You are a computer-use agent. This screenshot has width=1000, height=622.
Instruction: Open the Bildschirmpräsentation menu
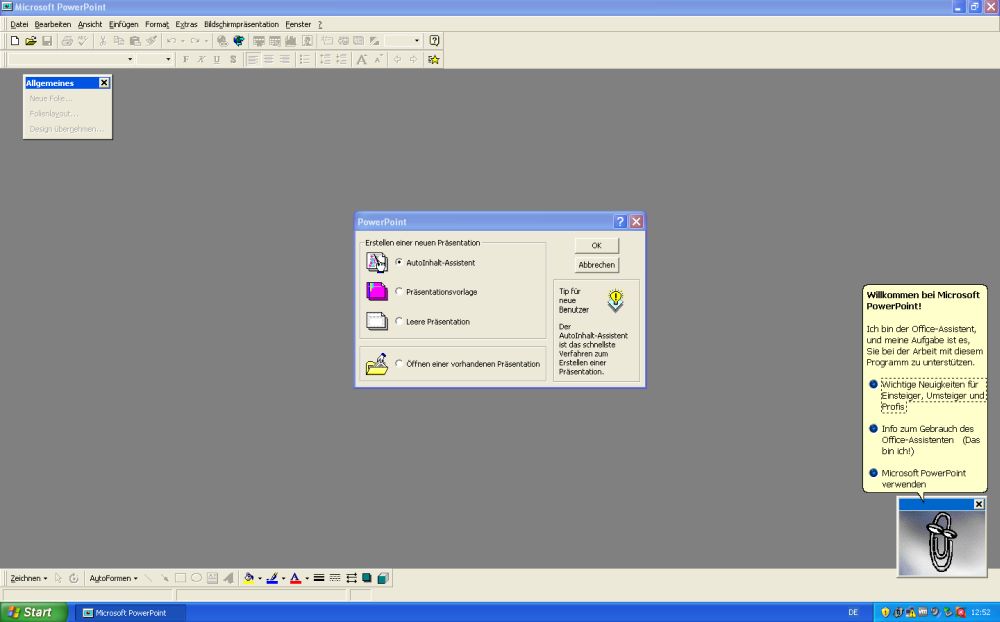tap(242, 24)
